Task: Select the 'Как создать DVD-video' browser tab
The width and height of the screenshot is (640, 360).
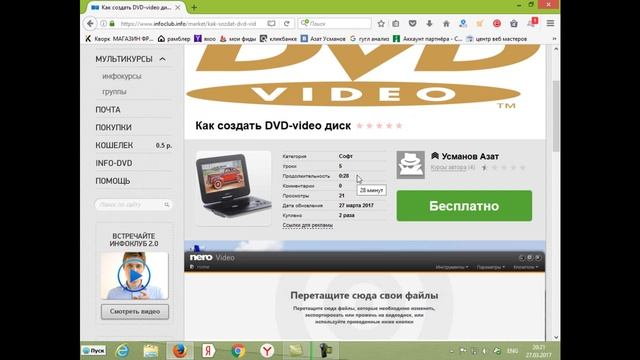Action: point(136,7)
